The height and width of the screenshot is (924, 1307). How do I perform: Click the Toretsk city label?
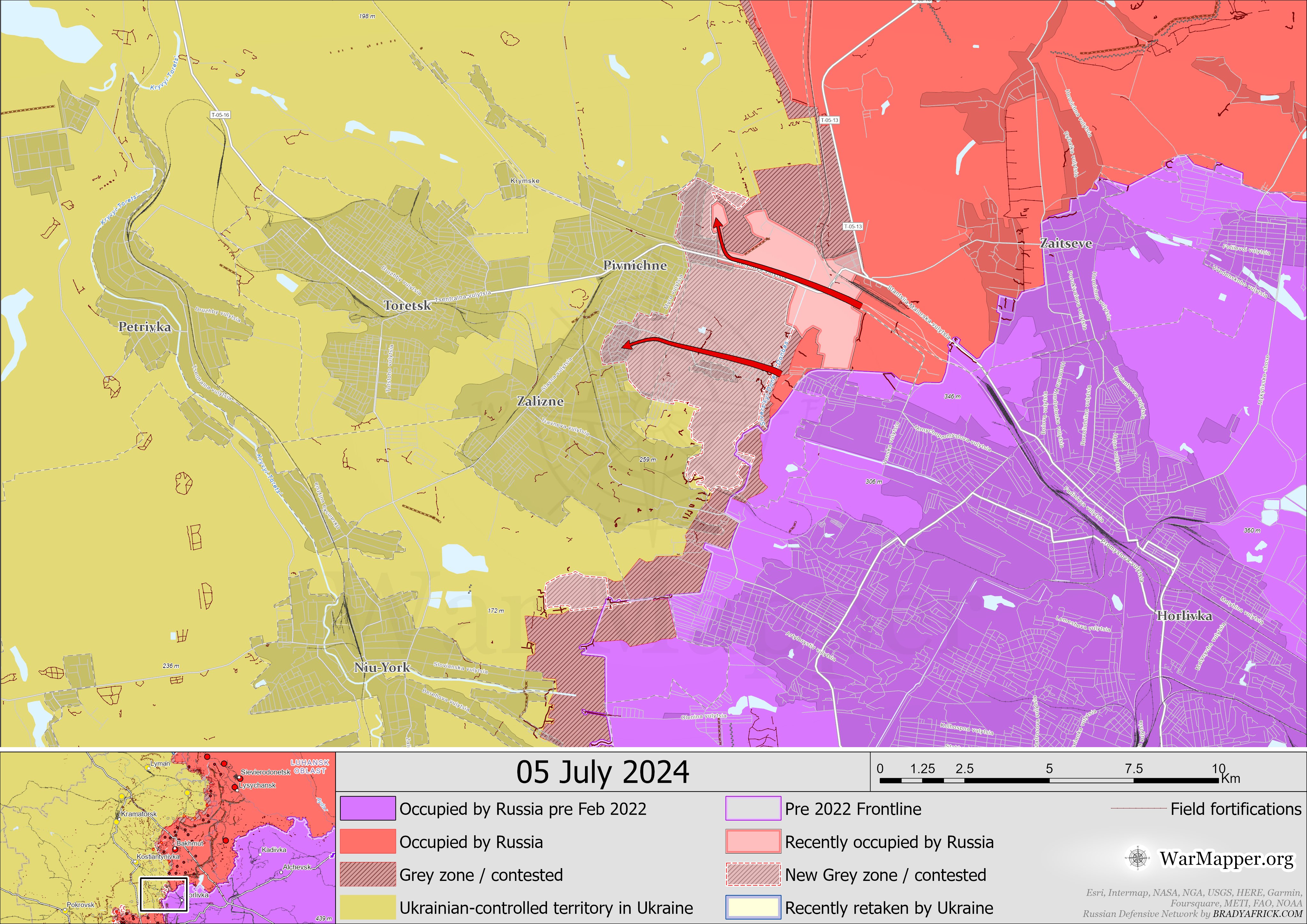pos(407,305)
